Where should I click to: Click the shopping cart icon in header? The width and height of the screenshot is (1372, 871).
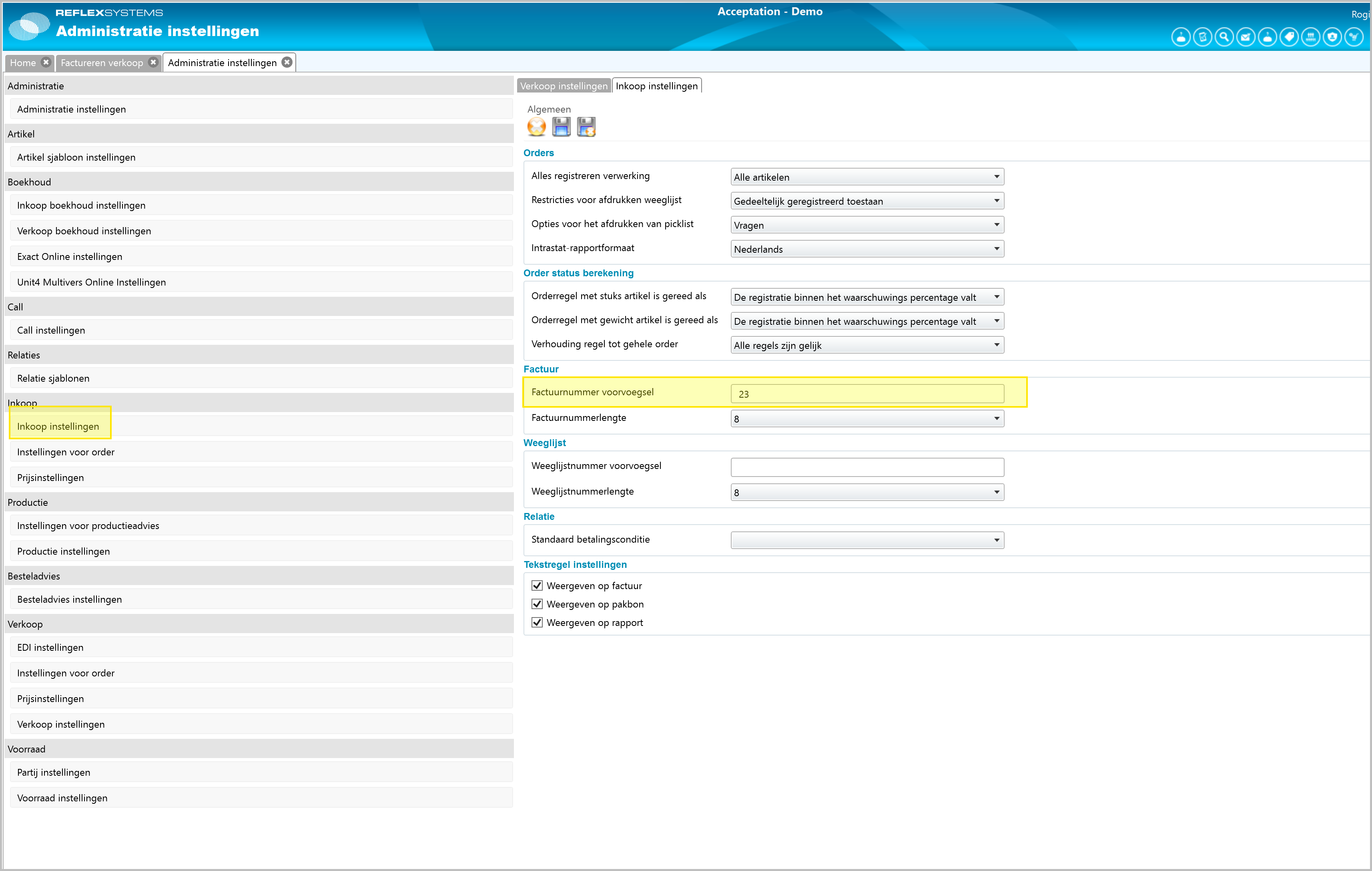[x=1354, y=38]
